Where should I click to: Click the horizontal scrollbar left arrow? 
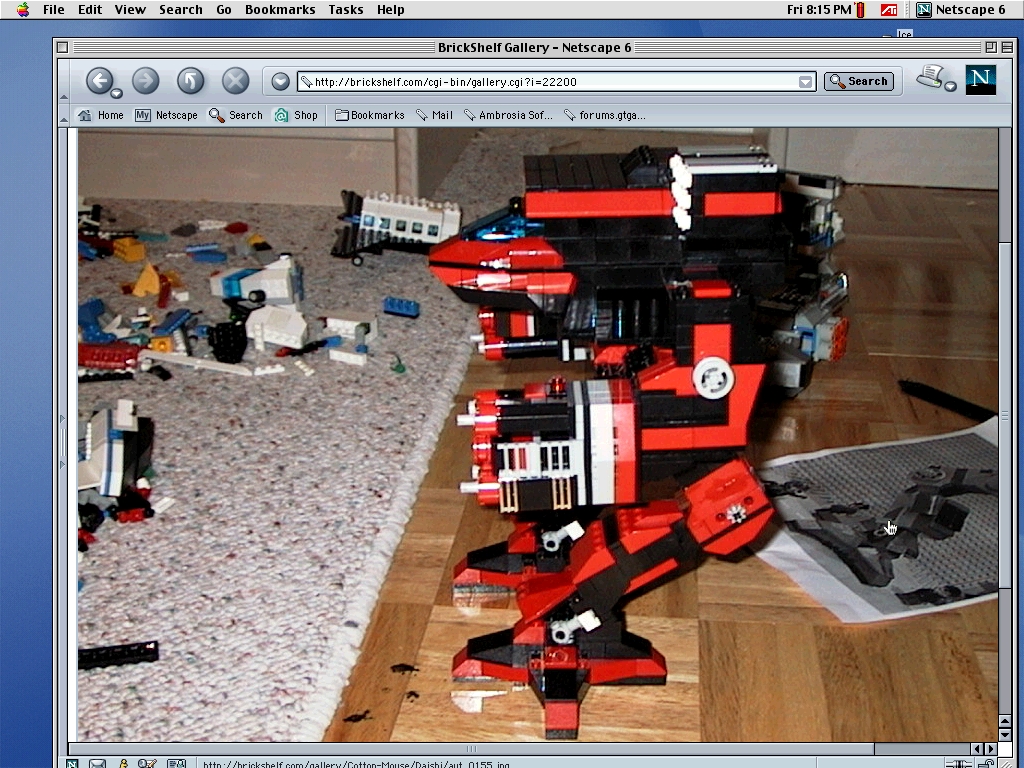pyautogui.click(x=977, y=748)
